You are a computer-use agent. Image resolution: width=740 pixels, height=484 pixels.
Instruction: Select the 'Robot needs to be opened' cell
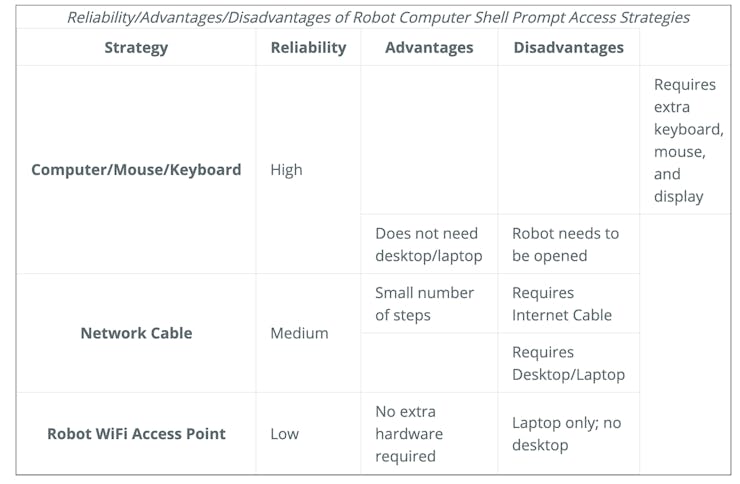coord(566,244)
